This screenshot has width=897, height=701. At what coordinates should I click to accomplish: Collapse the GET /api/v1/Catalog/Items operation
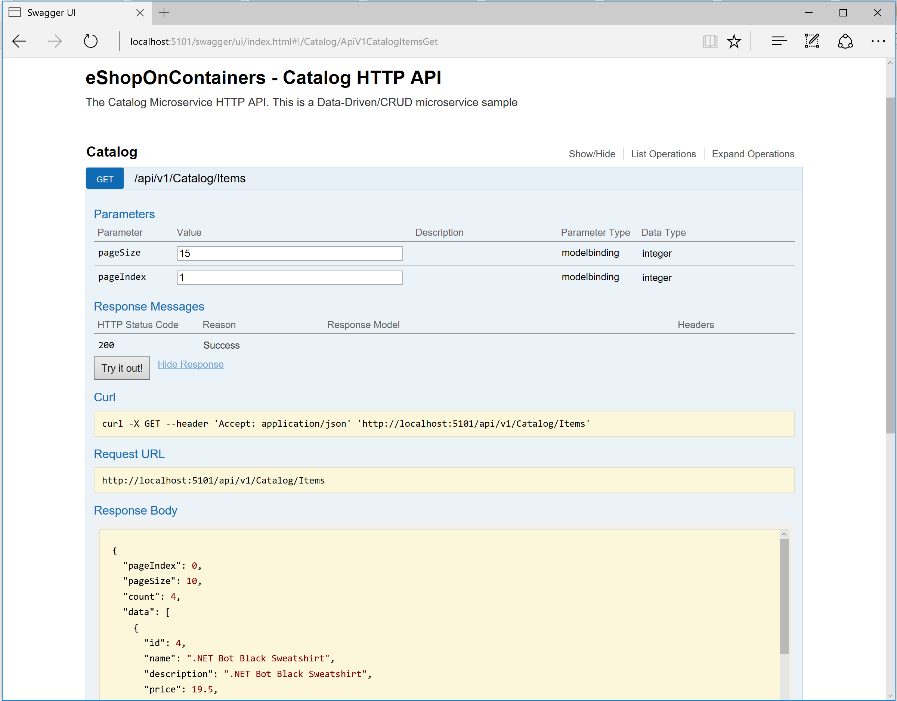click(190, 179)
